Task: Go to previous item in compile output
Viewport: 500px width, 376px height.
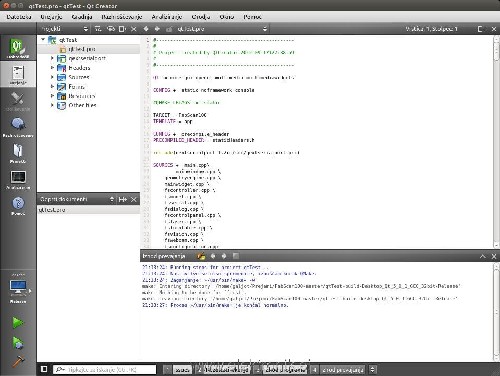Action: click(213, 256)
